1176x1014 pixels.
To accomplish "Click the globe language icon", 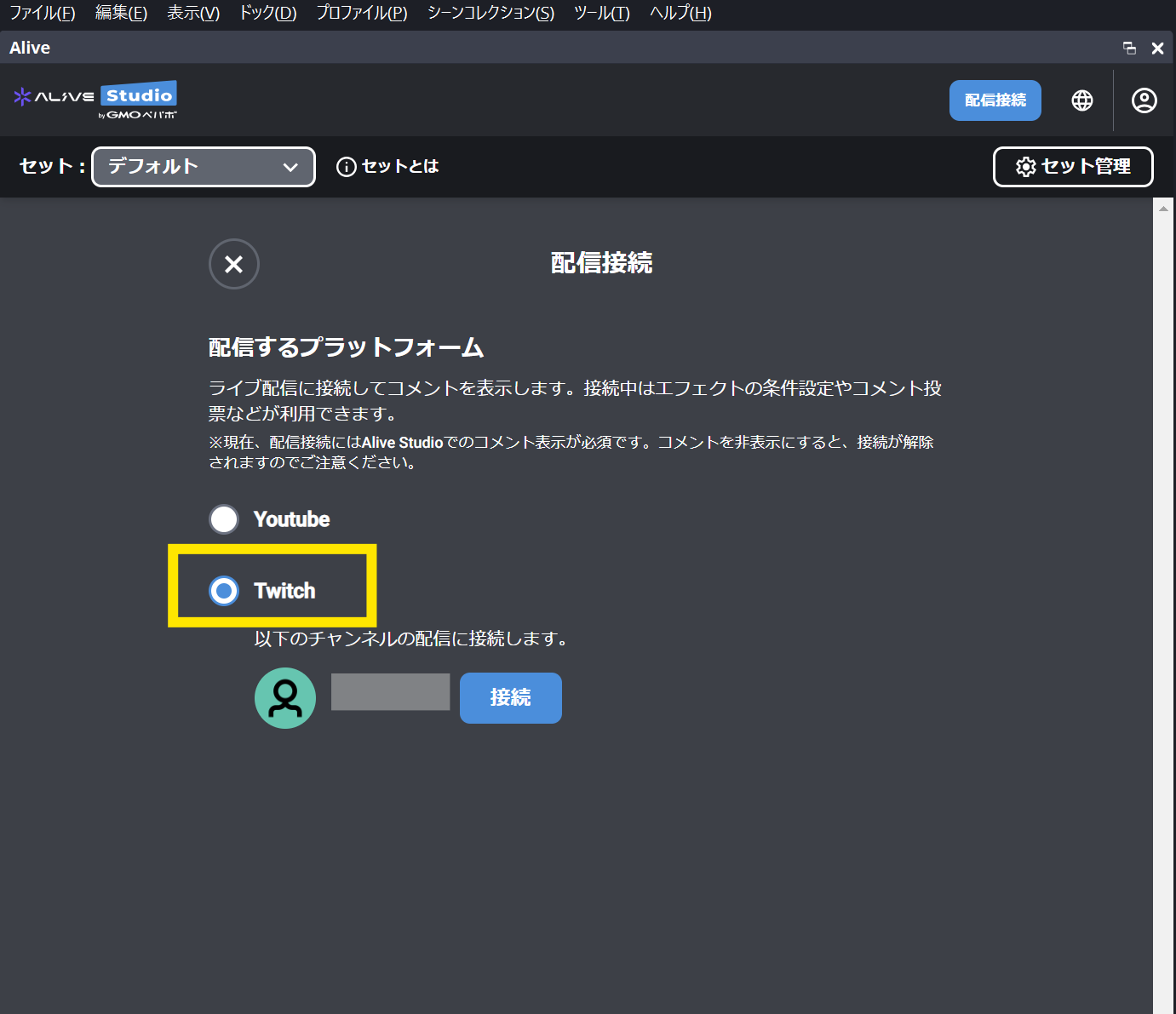I will [1081, 100].
